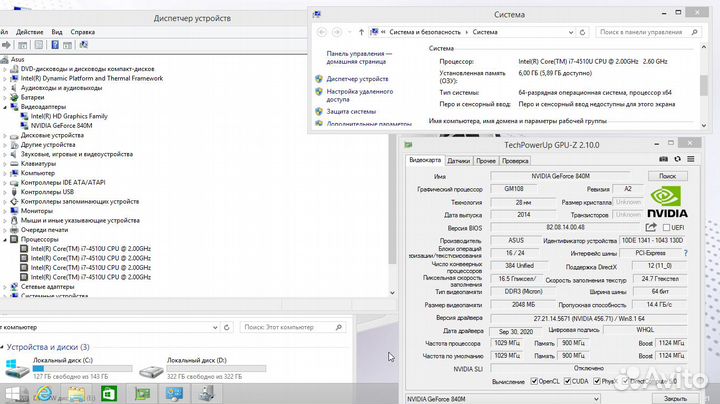Switch to the Прочее tab in GPU-Z
Screen dimensions: 720x404
pos(486,161)
